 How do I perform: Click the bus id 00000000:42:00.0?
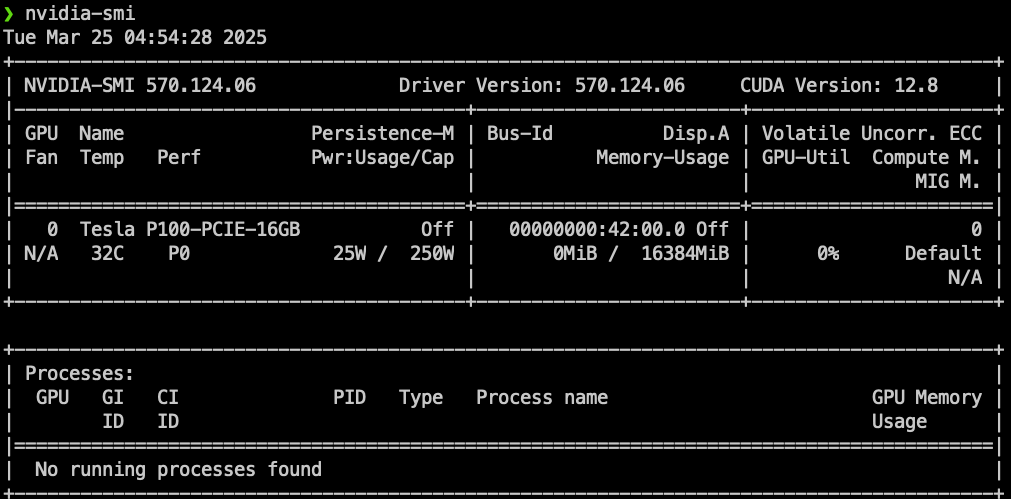coord(598,230)
